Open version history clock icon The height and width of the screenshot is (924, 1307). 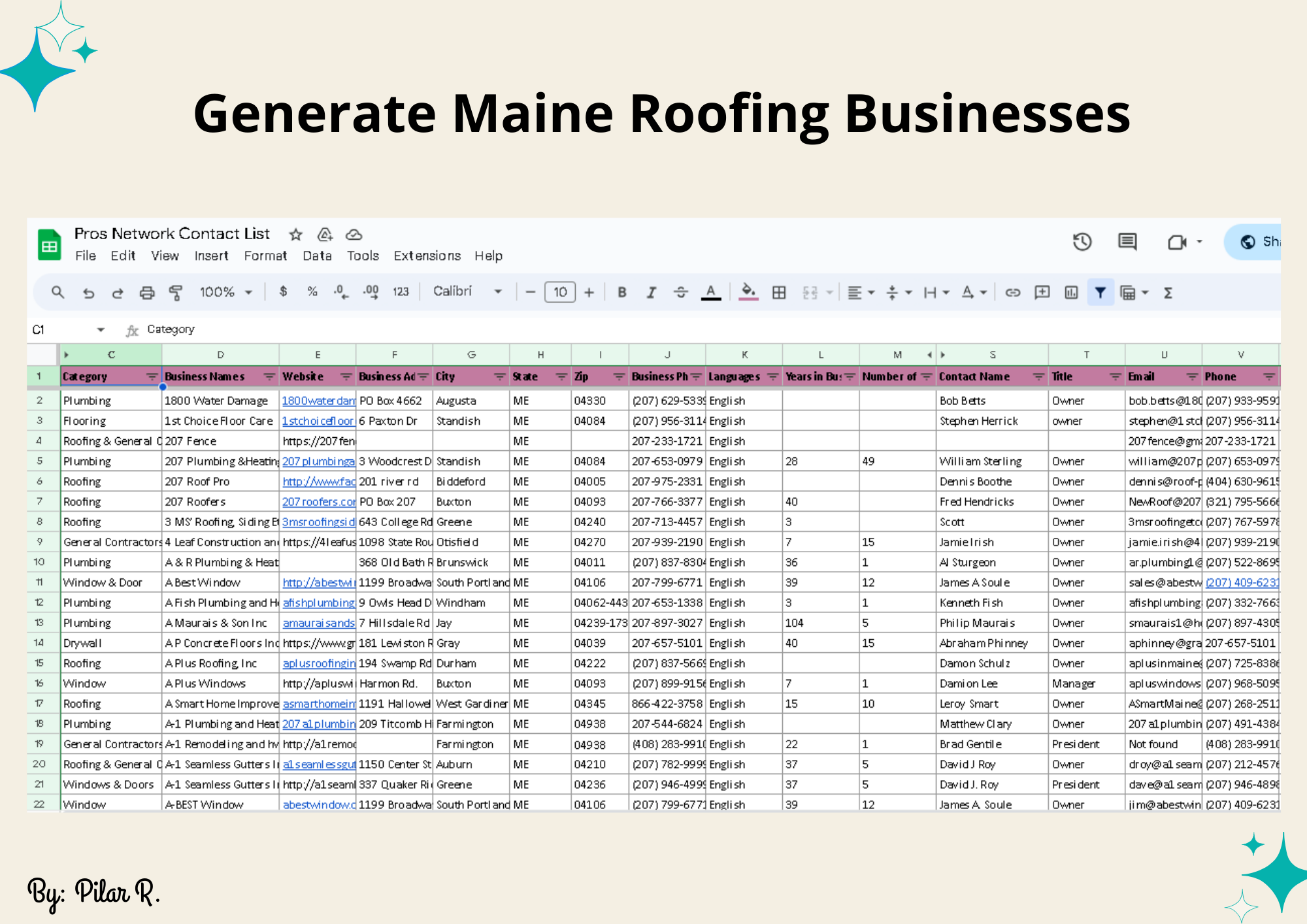pyautogui.click(x=1082, y=242)
